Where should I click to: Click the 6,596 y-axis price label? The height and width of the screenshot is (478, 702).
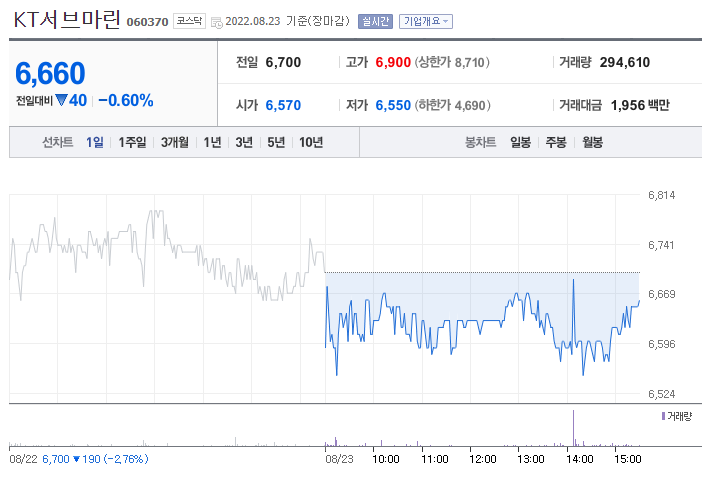point(661,344)
